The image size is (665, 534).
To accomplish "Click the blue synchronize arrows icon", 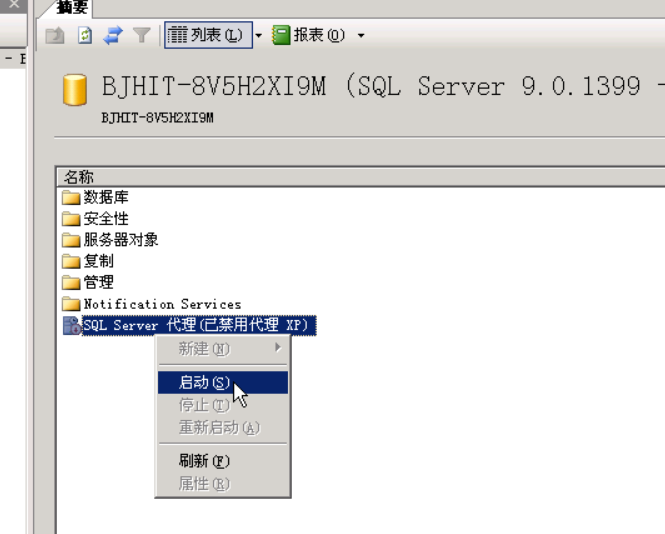I will coord(113,35).
